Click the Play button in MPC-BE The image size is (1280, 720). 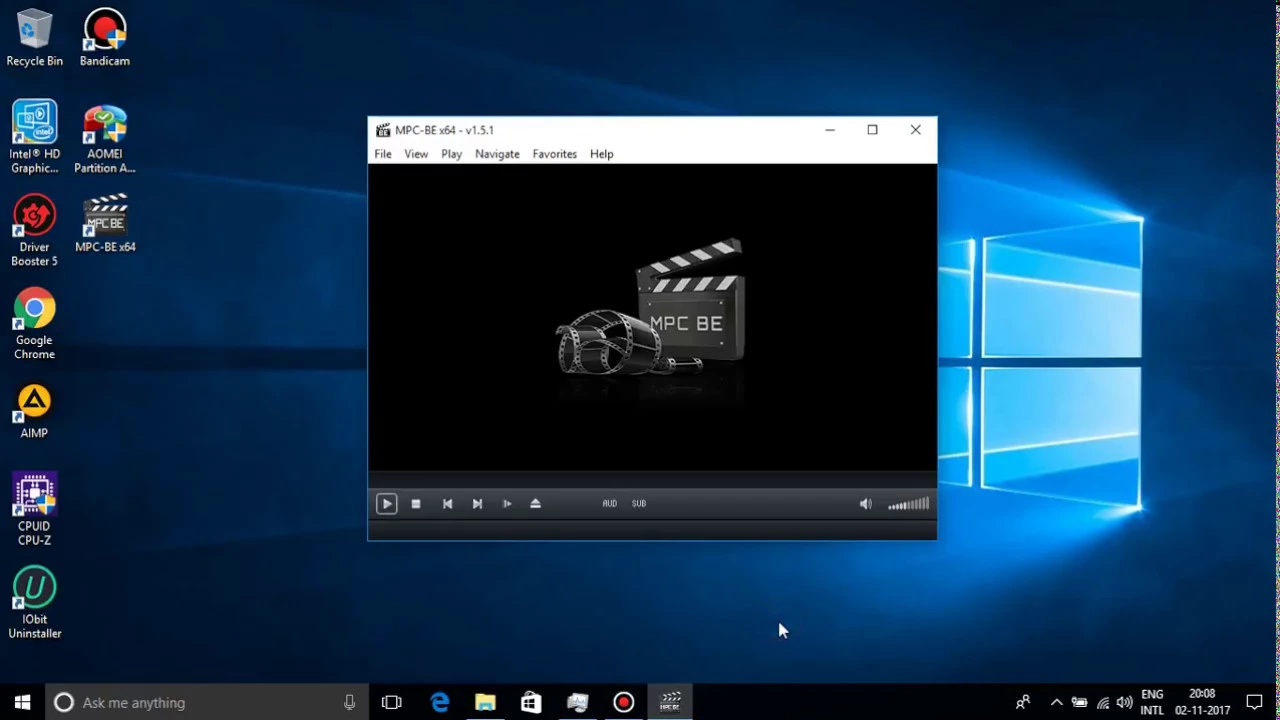386,504
